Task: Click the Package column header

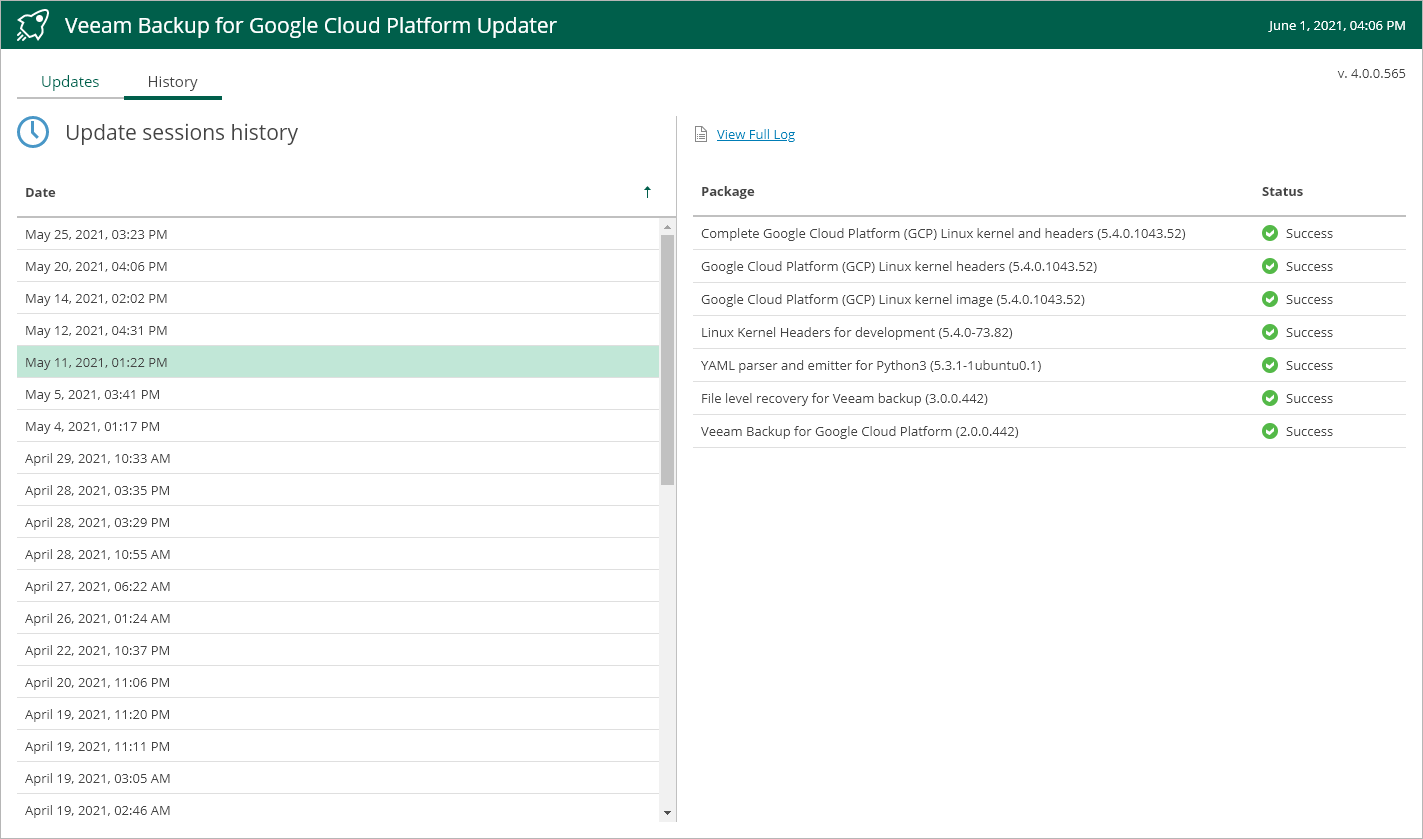Action: 727,191
